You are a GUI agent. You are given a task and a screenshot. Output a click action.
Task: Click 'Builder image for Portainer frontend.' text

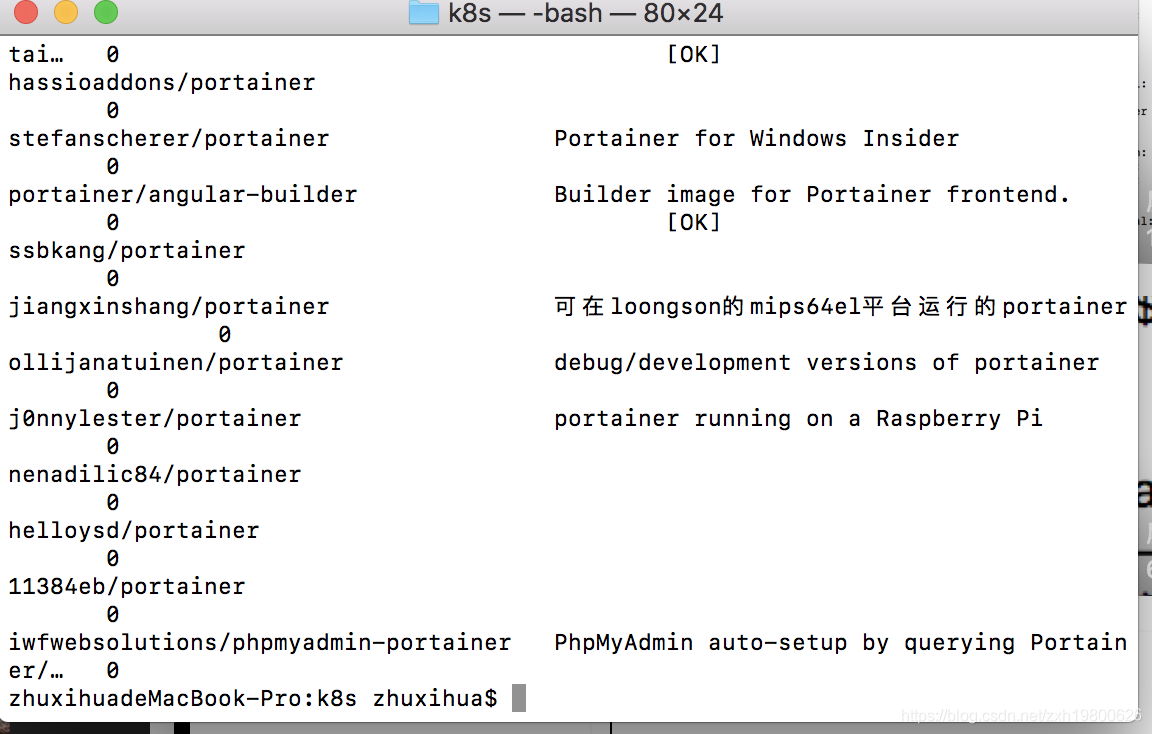(812, 194)
